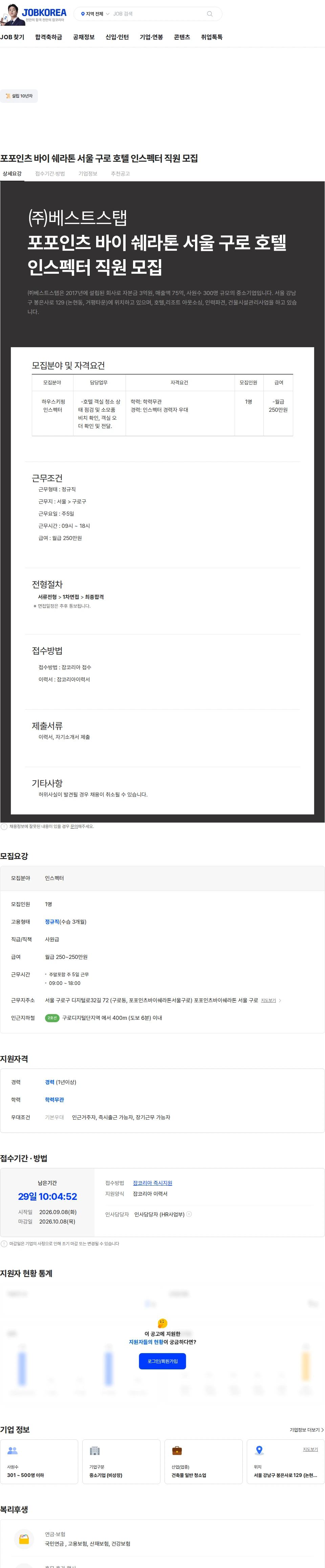
Task: Open the 기업·연봉 menu
Action: (x=152, y=37)
